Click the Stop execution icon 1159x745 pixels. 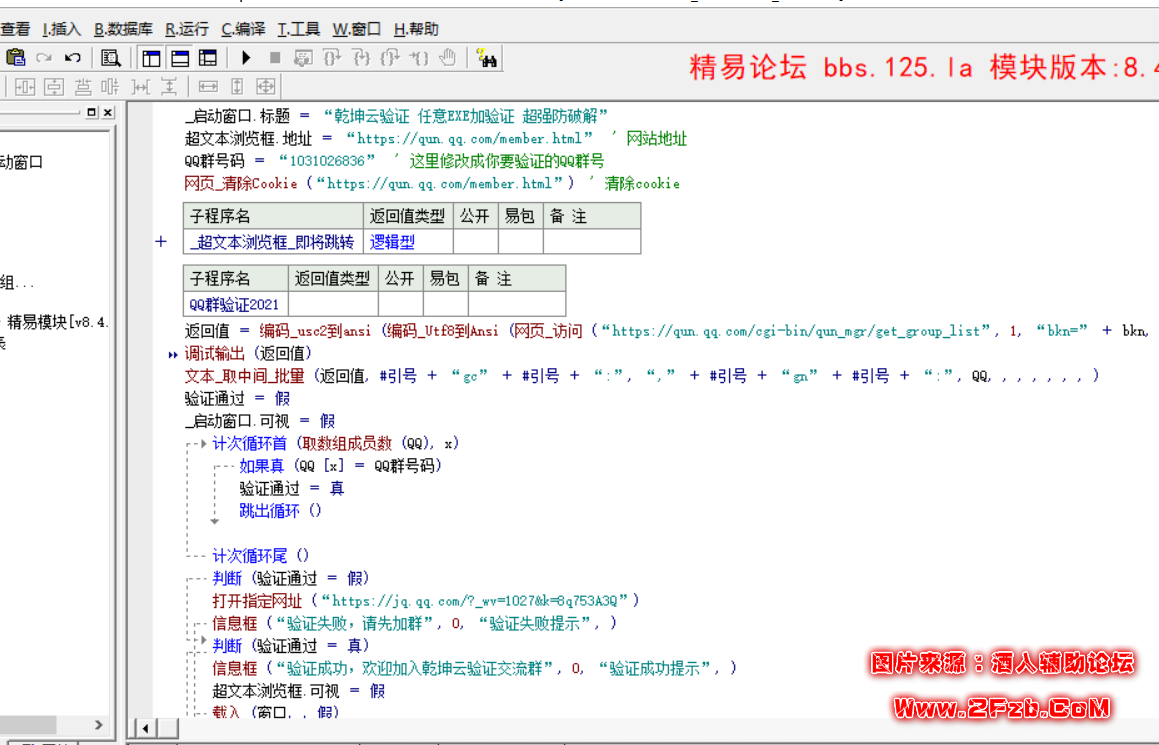coord(274,58)
